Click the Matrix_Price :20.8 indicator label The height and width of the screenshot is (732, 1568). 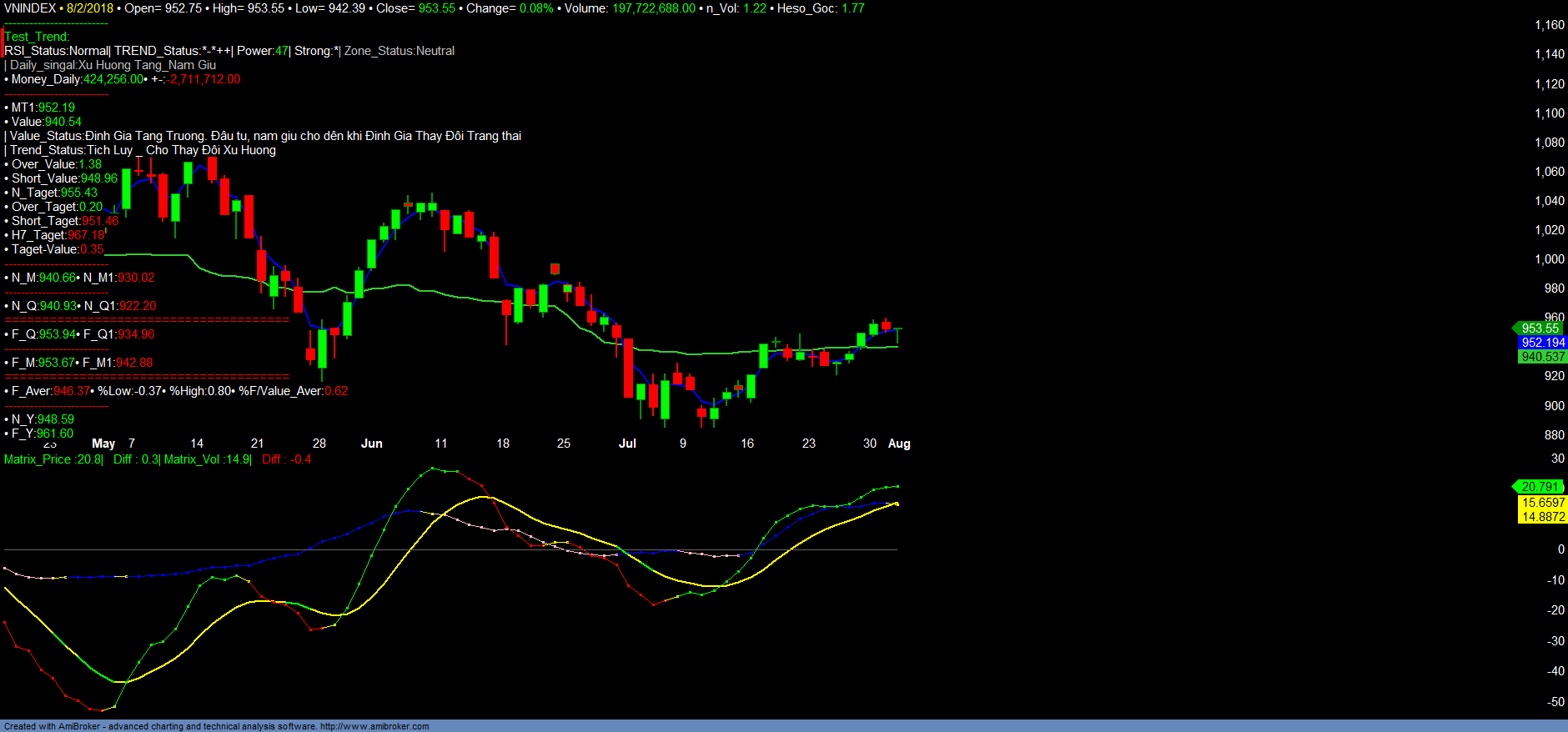tap(53, 459)
